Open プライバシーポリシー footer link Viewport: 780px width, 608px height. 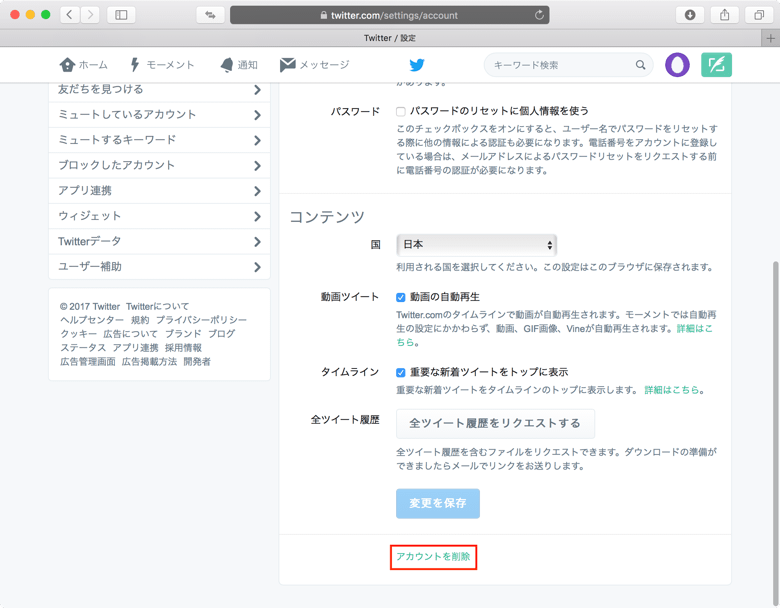201,320
